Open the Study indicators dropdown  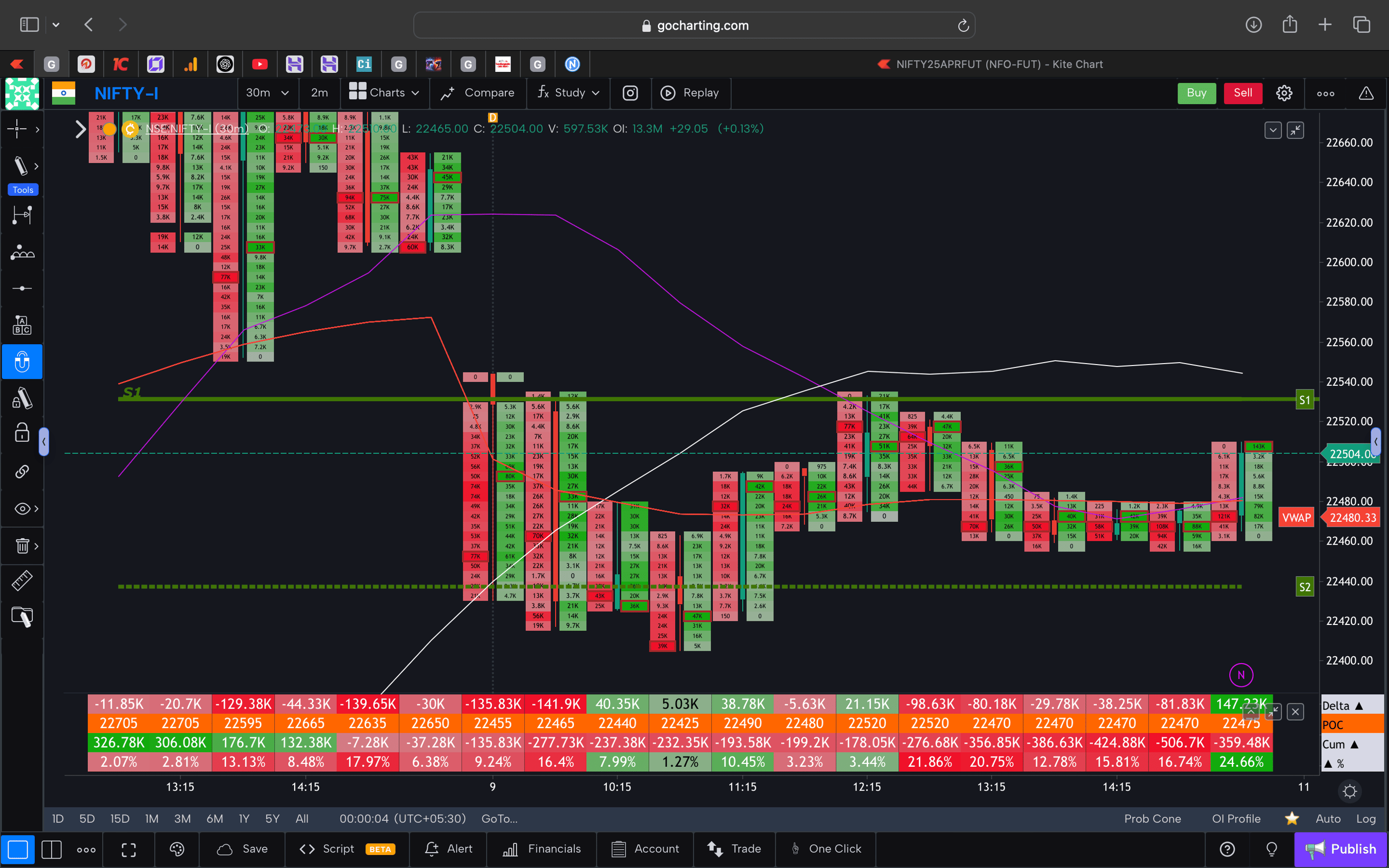pos(568,92)
